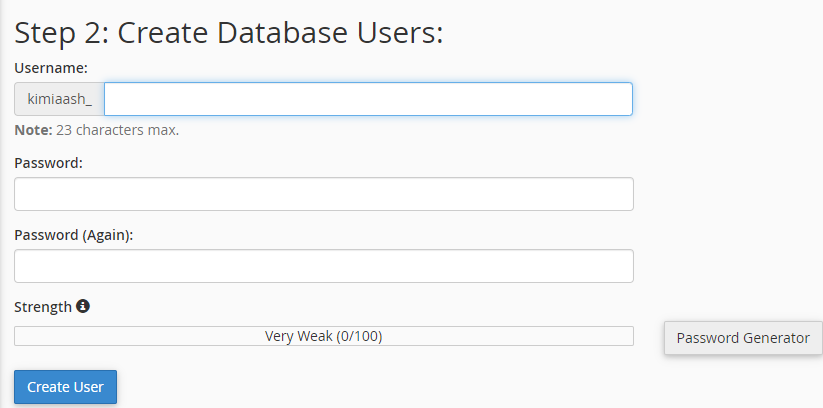Choose the gray Password Generator button
823x408 pixels.
[743, 338]
